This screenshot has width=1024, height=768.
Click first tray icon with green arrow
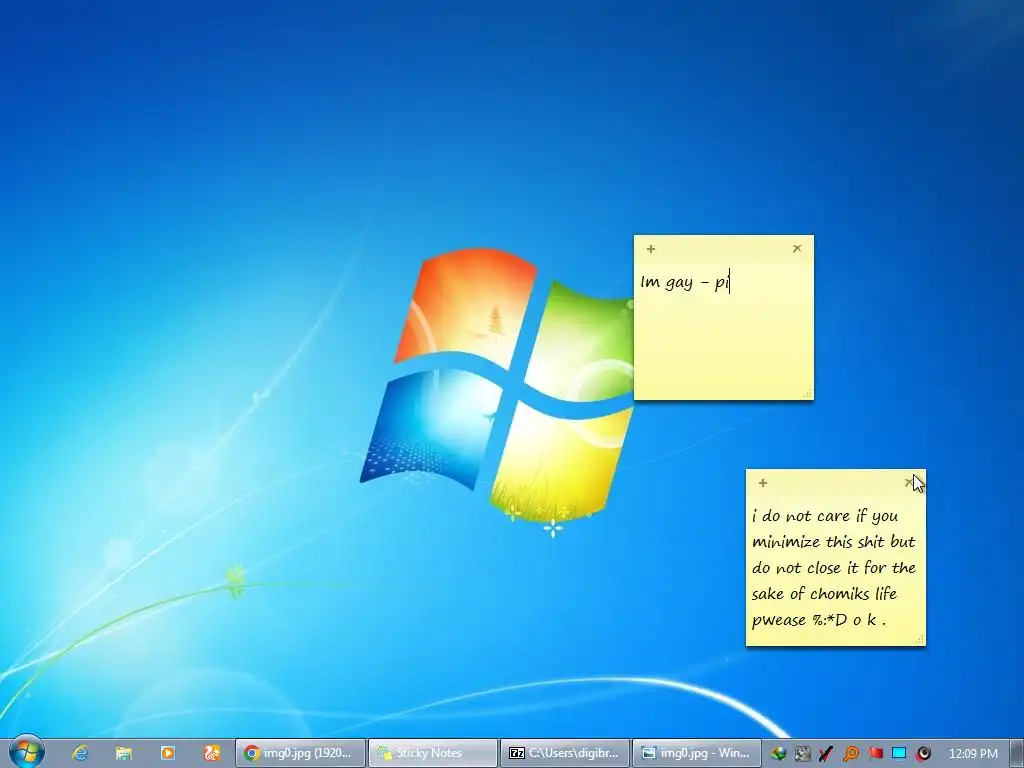coord(778,754)
